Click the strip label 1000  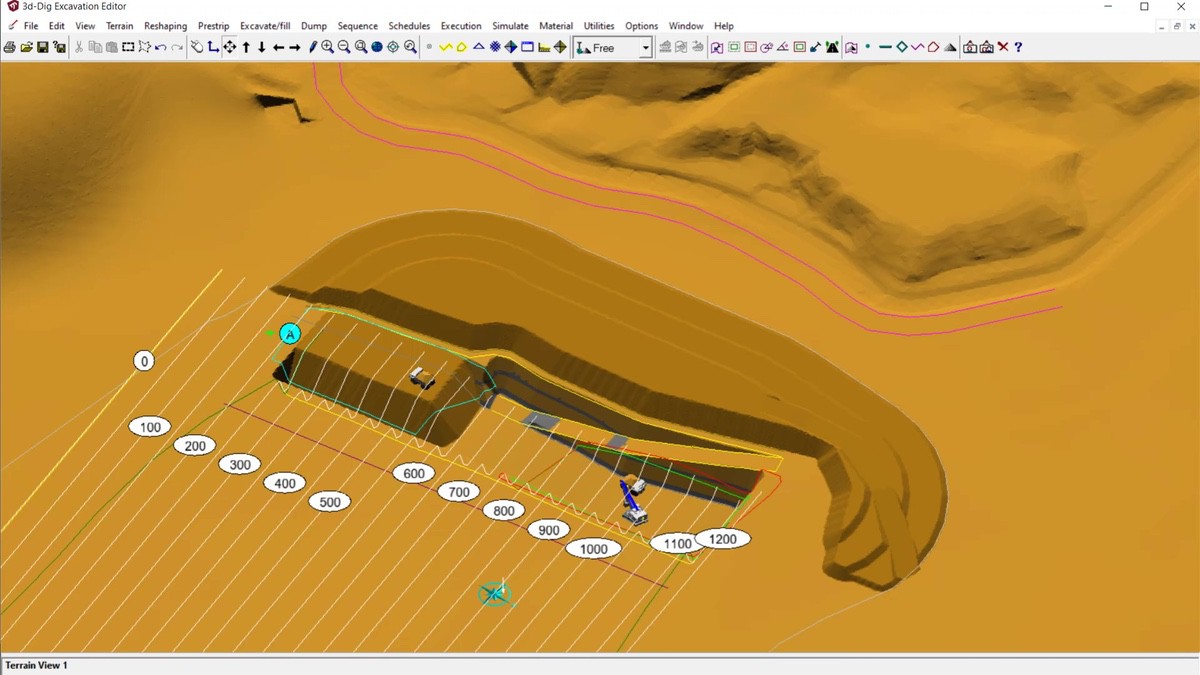click(x=593, y=549)
